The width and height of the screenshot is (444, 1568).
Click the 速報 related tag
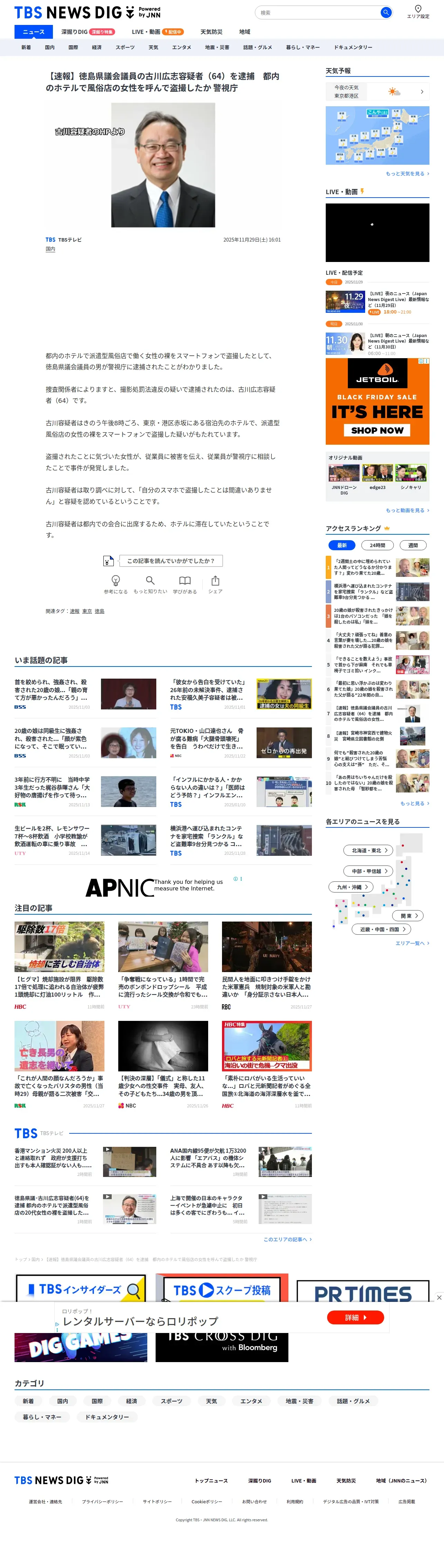tap(74, 611)
